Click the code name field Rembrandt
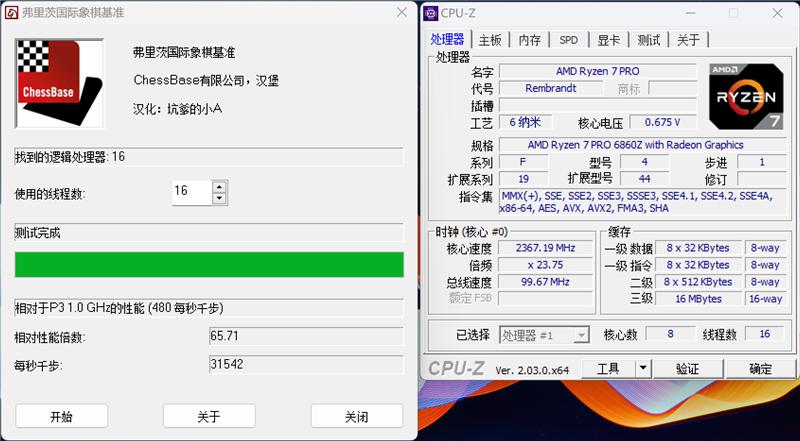Screen dimensions: 800x441 (x=551, y=88)
